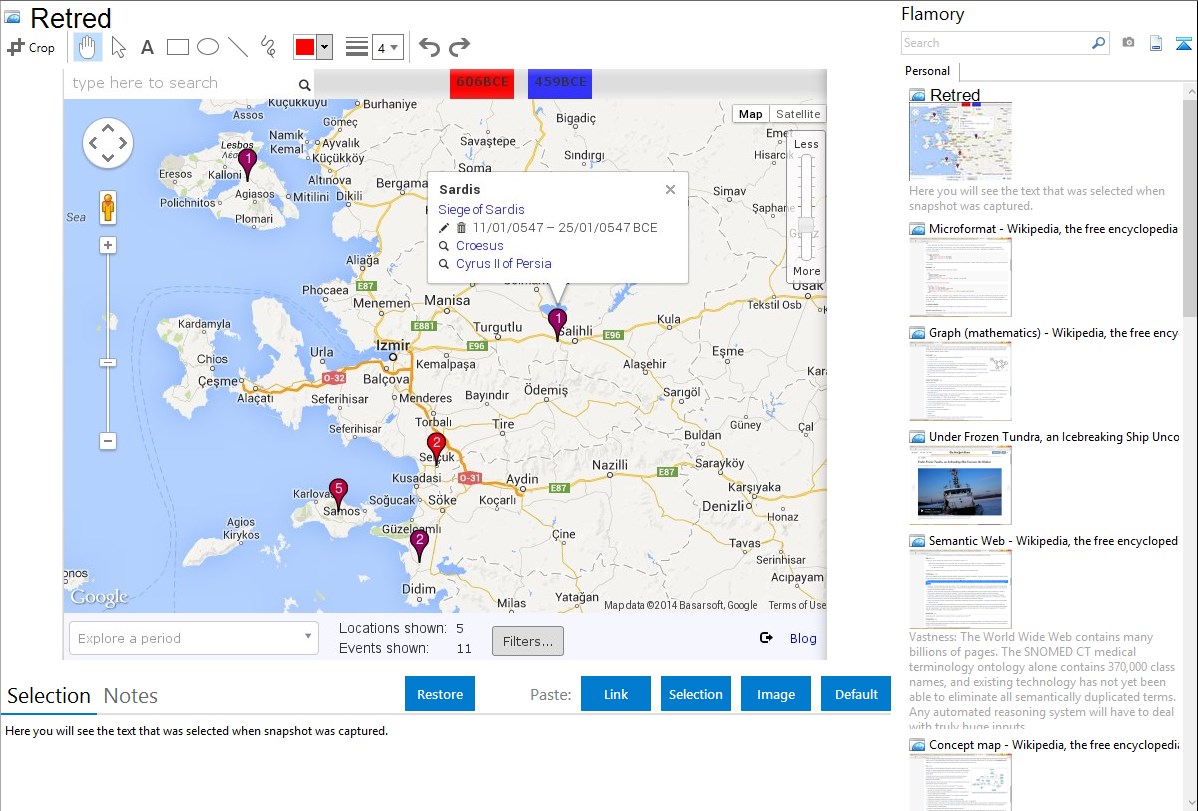Switch map to Map view

point(750,114)
